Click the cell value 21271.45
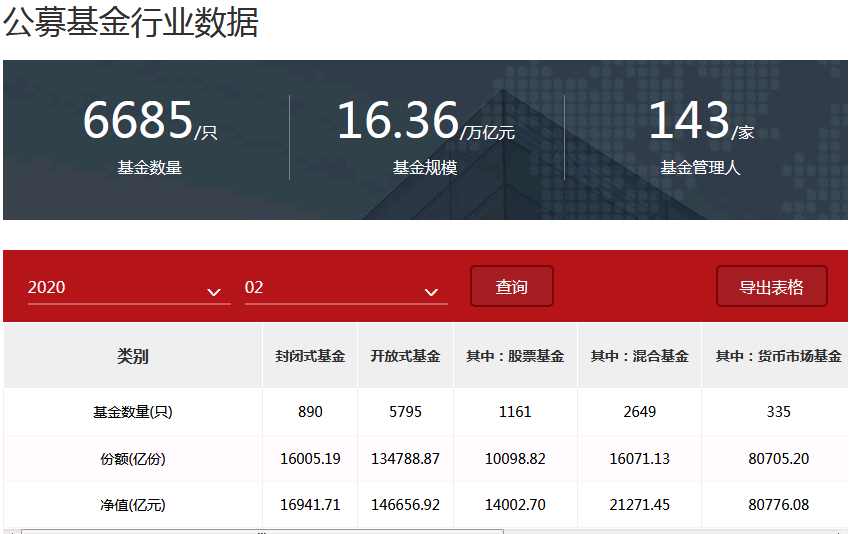853x534 pixels. [x=640, y=505]
